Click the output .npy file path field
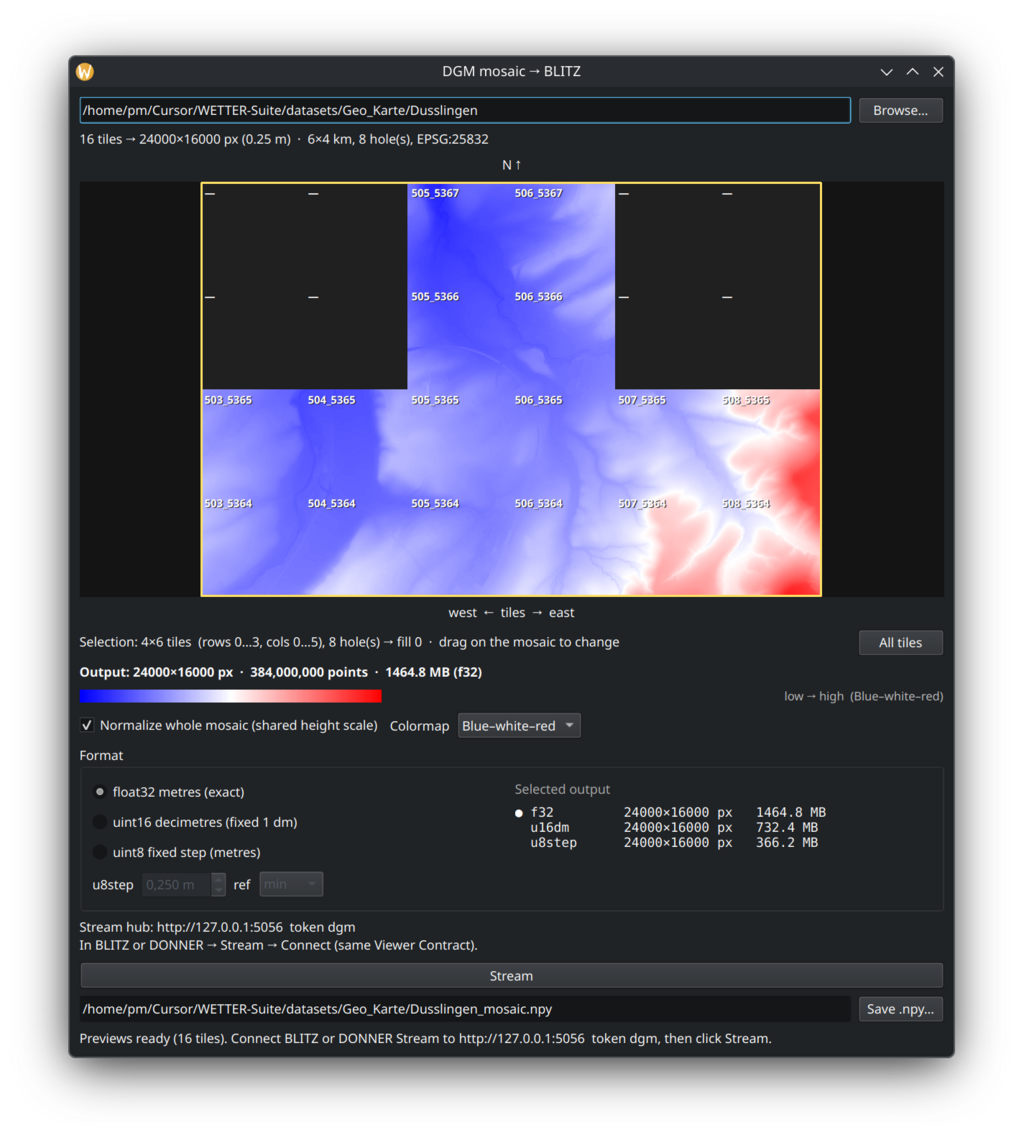This screenshot has height=1140, width=1024. tap(465, 1009)
